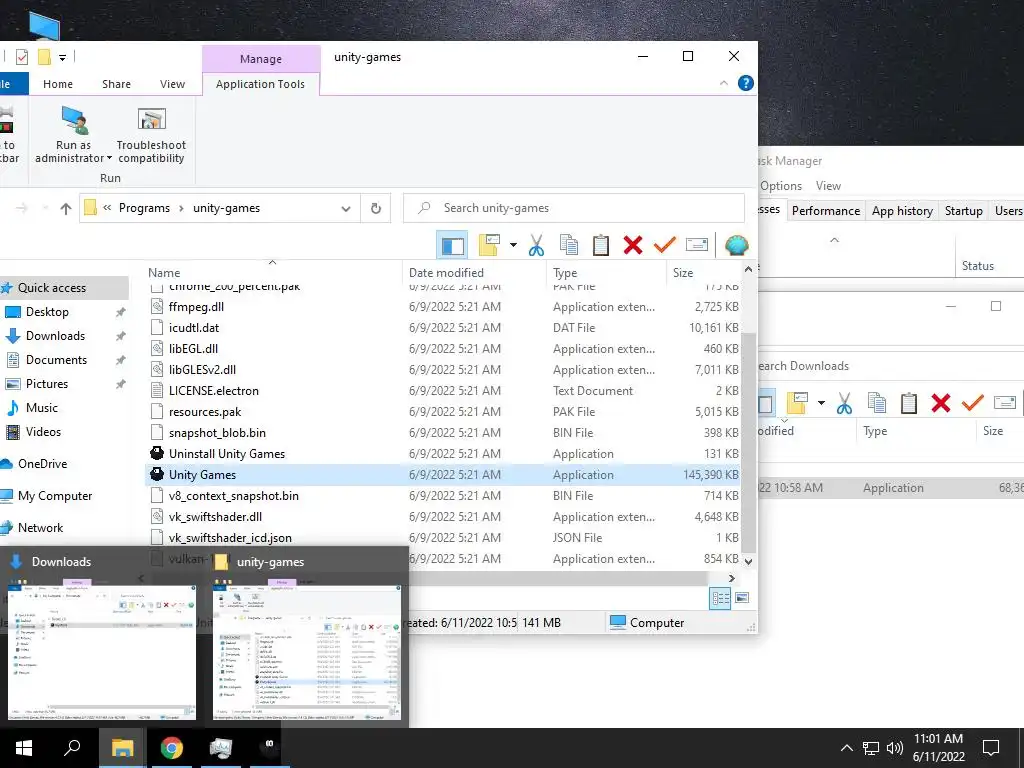The image size is (1024, 768).
Task: Collapse the ribbon chevron
Action: click(x=724, y=83)
